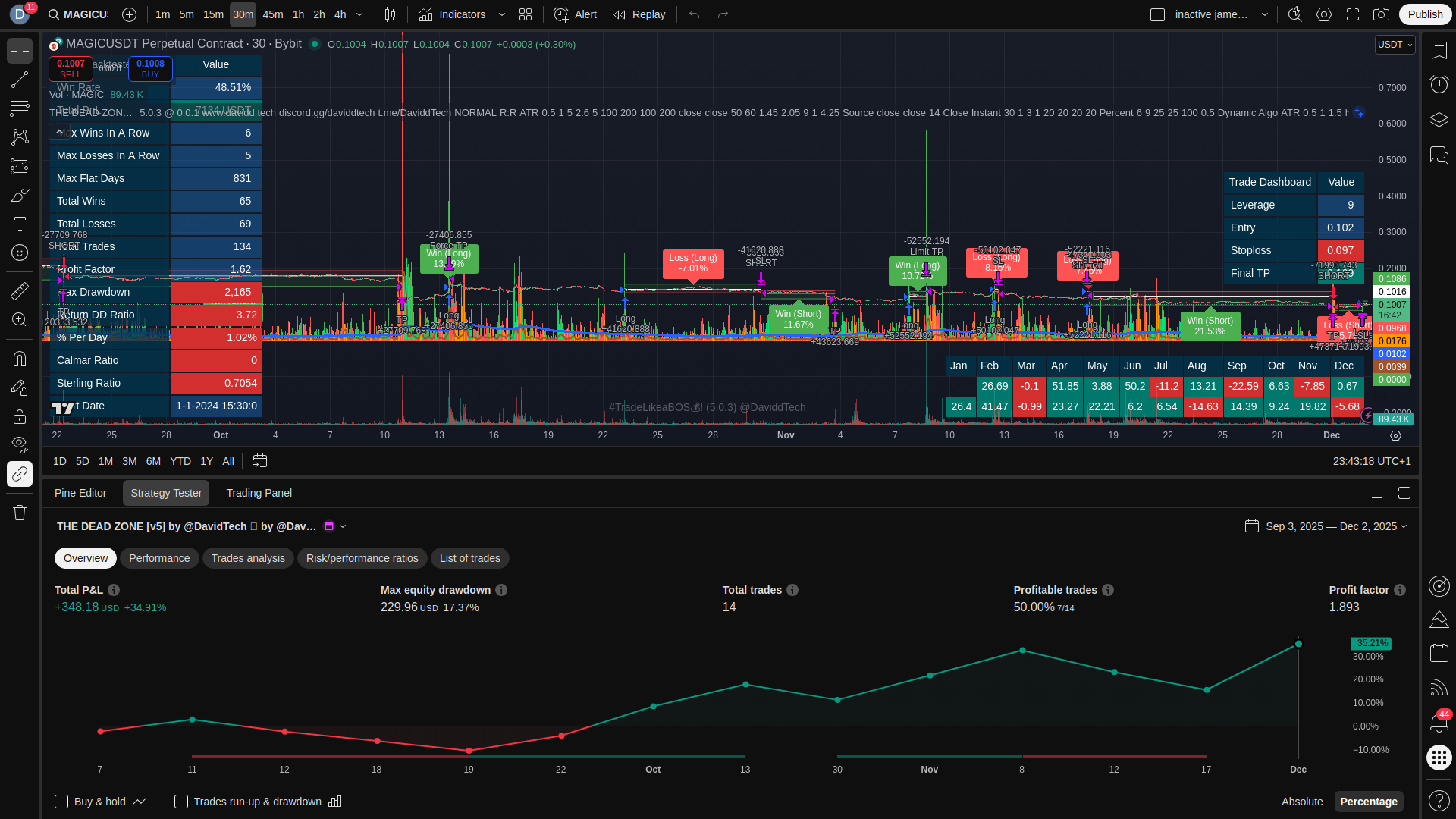The height and width of the screenshot is (819, 1456).
Task: Open the List of trades tab
Action: pos(469,558)
